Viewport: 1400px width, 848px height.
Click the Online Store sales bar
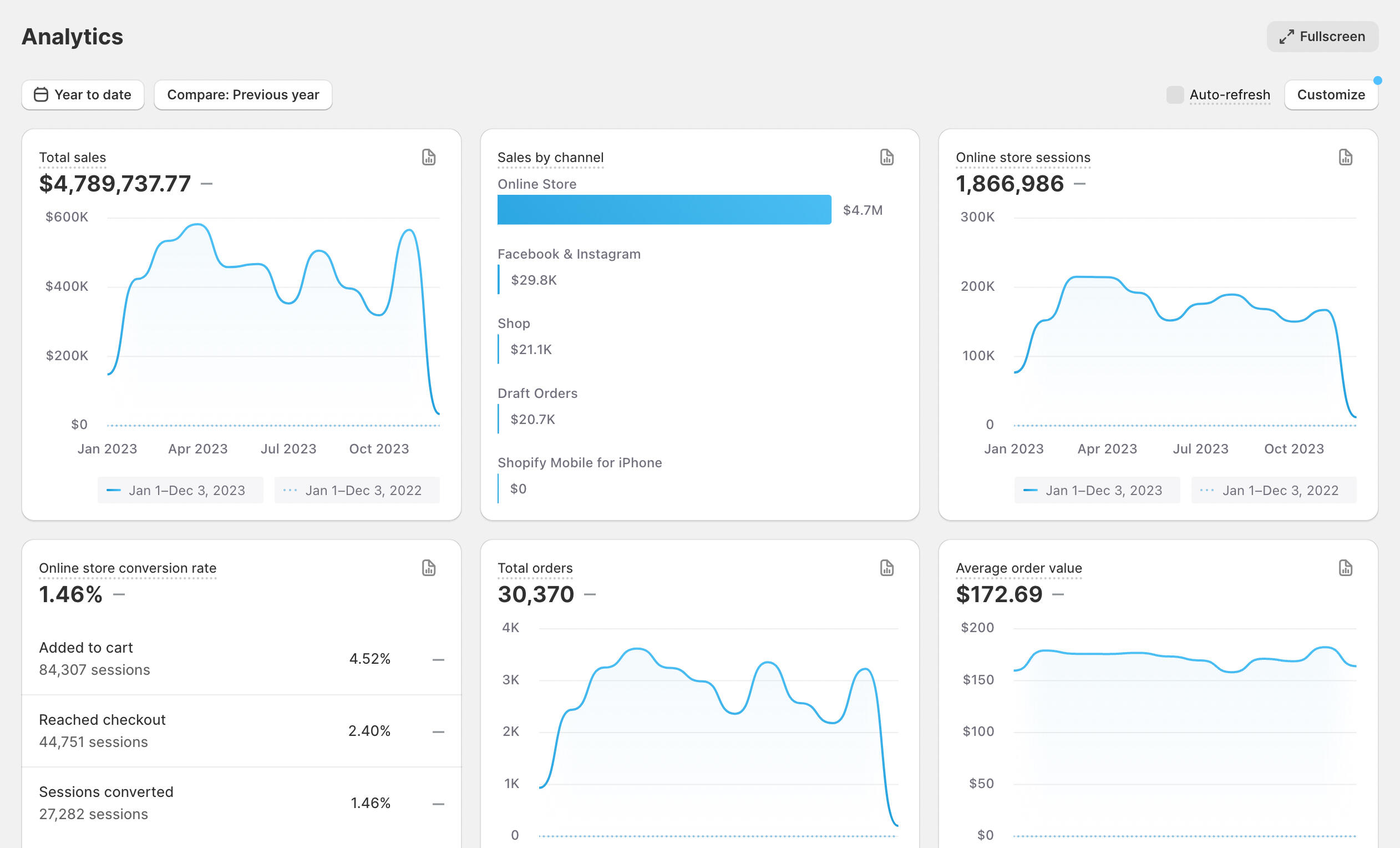click(x=663, y=210)
